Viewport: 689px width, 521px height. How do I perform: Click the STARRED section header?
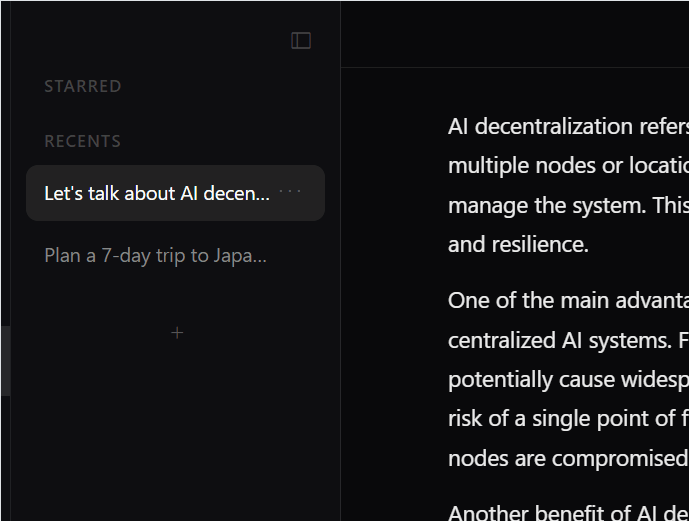[x=83, y=87]
